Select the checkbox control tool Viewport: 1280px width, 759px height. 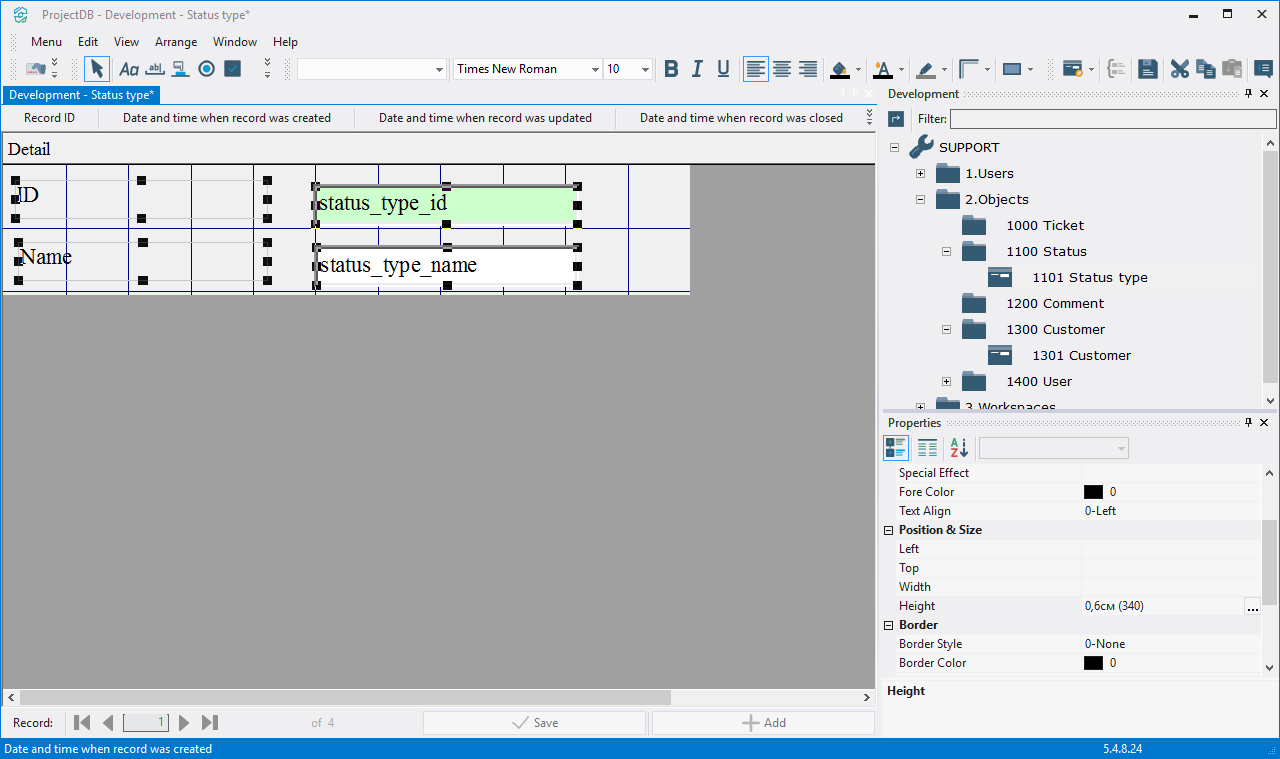point(232,69)
